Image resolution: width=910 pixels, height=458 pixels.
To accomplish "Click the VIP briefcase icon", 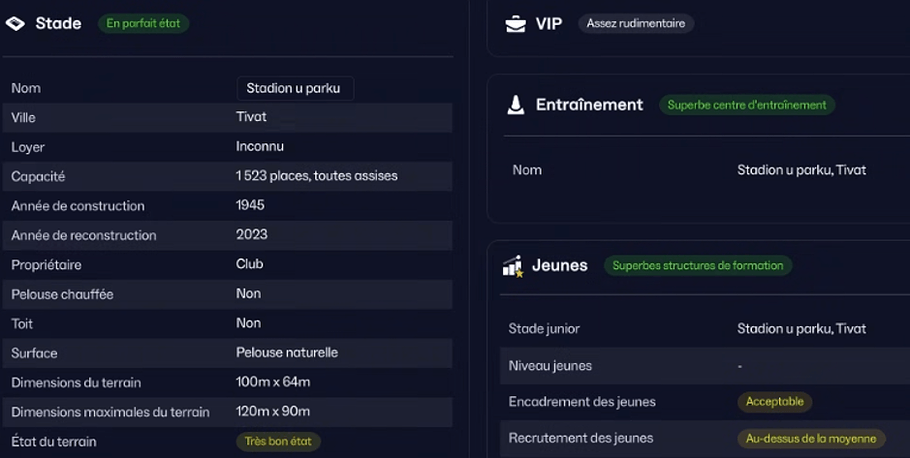I will click(515, 24).
